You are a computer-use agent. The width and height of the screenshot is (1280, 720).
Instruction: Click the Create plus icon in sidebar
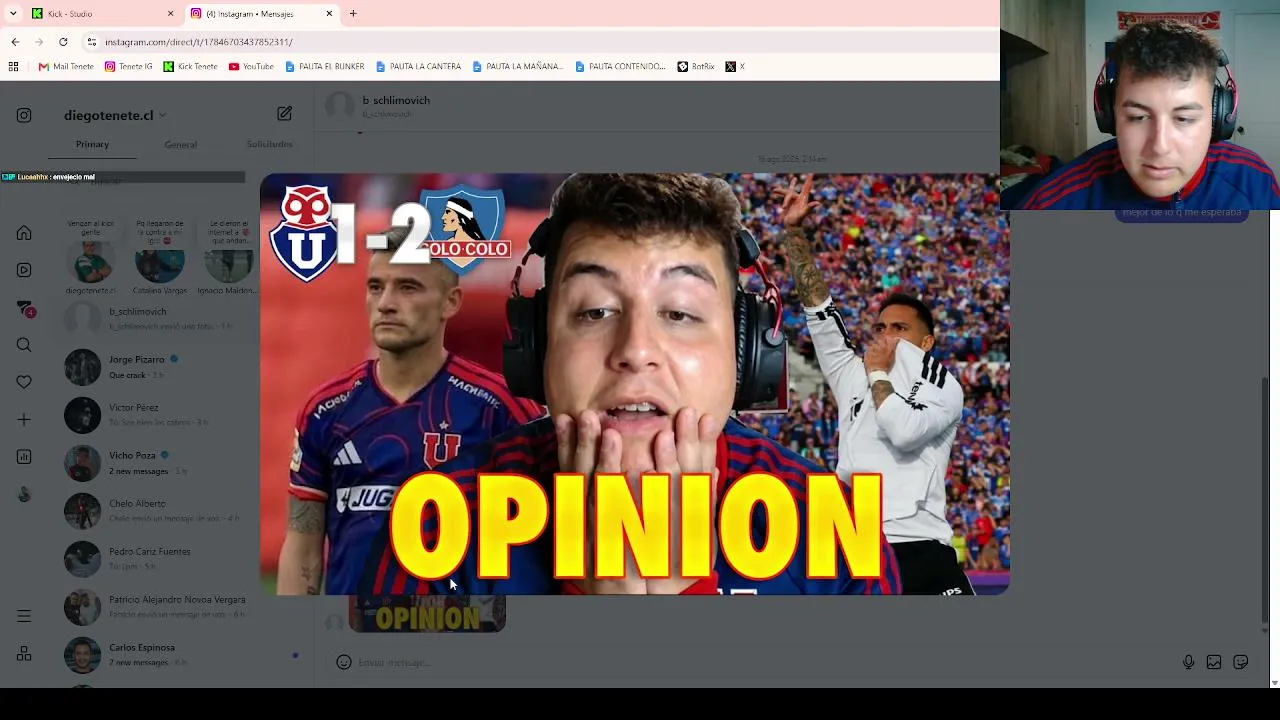pyautogui.click(x=24, y=420)
